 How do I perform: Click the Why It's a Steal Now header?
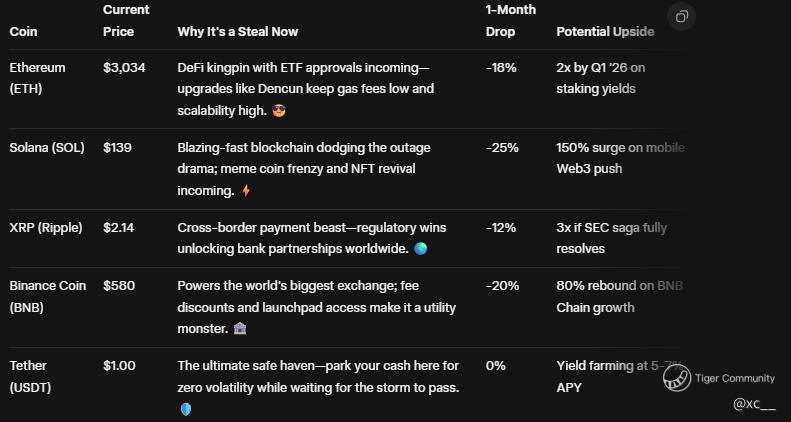point(238,31)
